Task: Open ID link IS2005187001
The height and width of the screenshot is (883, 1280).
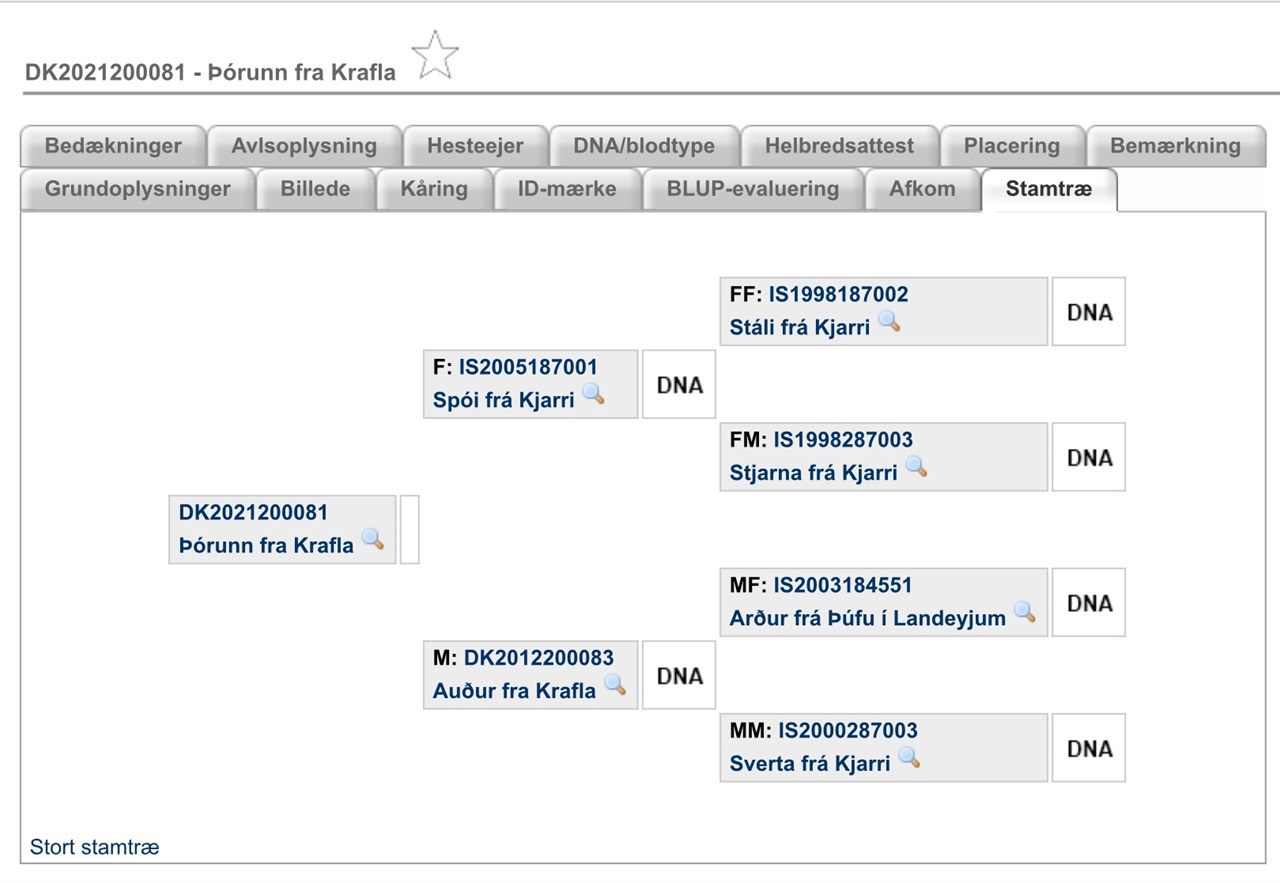Action: pyautogui.click(x=528, y=367)
